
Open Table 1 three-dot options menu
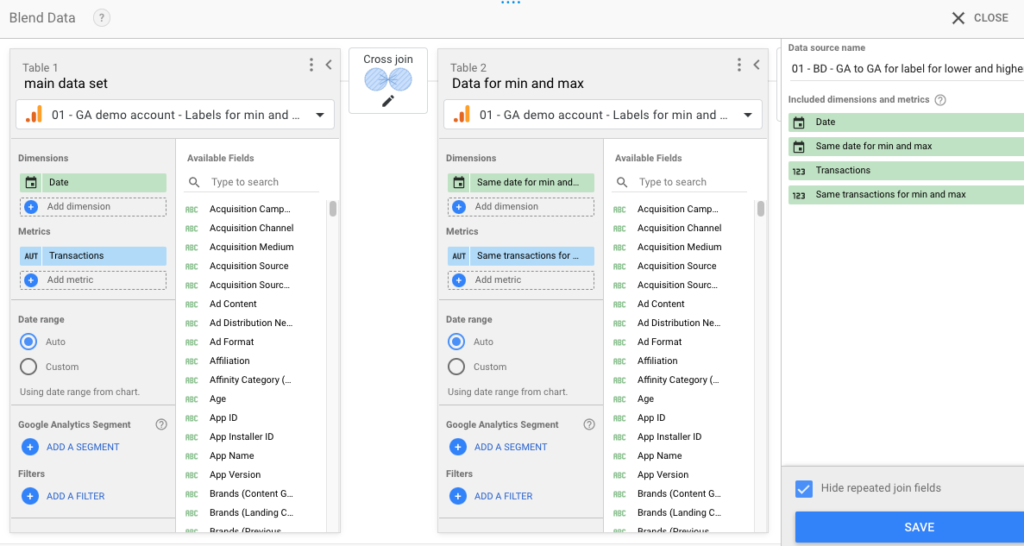[312, 65]
